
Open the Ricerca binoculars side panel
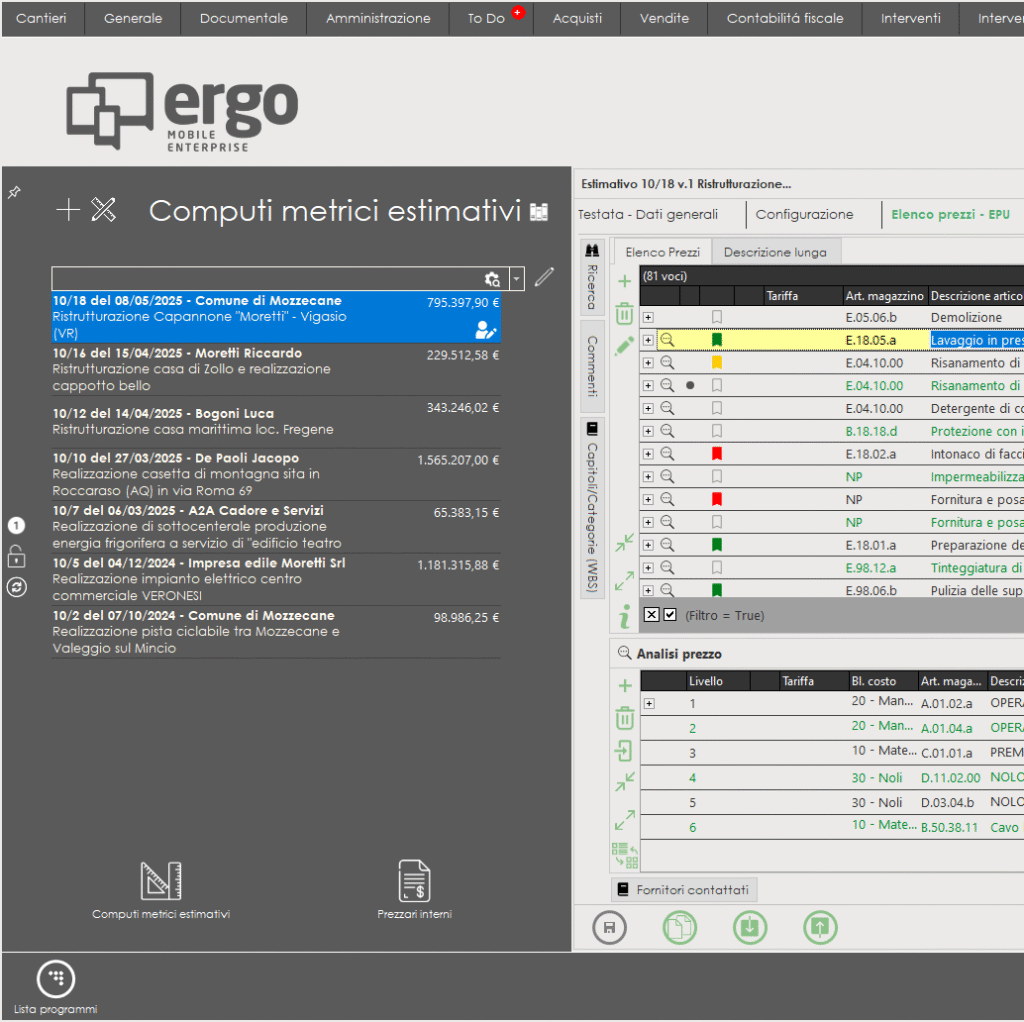592,278
